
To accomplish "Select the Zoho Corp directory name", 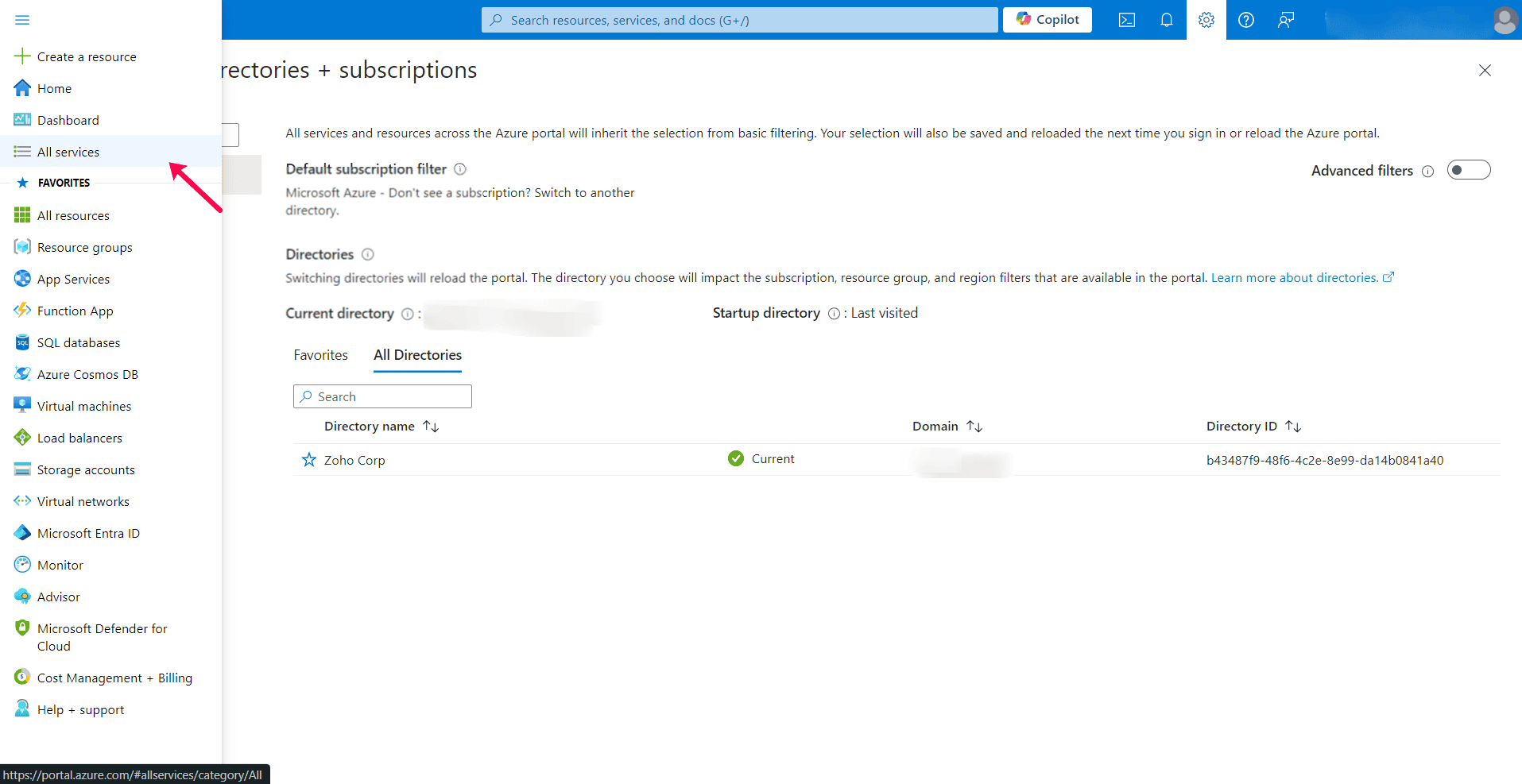I will (354, 461).
